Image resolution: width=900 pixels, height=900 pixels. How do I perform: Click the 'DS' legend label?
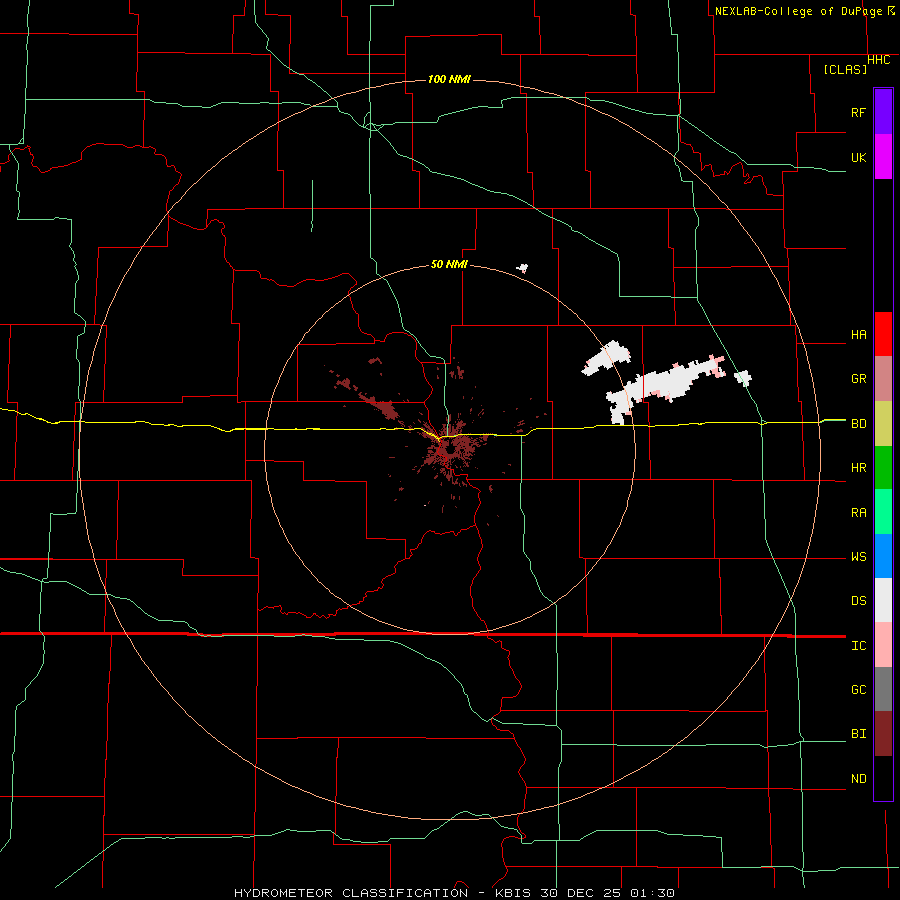(x=858, y=601)
